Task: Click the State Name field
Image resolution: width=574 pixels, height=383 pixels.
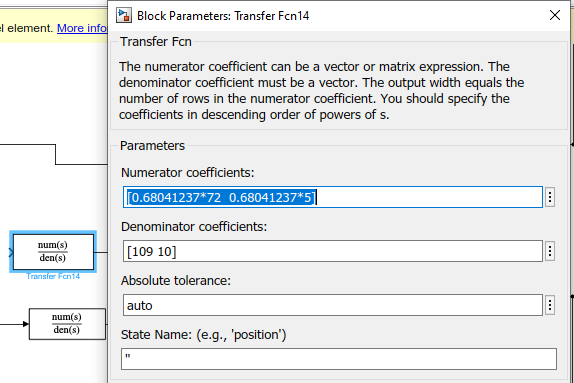Action: click(x=339, y=359)
